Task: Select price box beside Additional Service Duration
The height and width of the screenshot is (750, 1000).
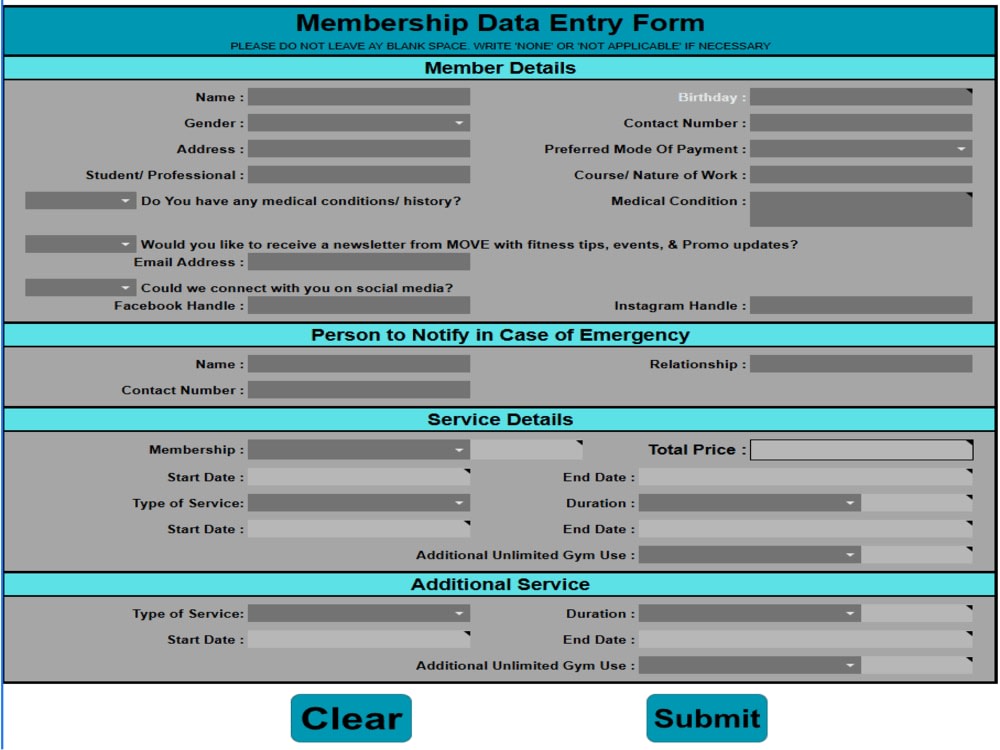Action: (917, 614)
